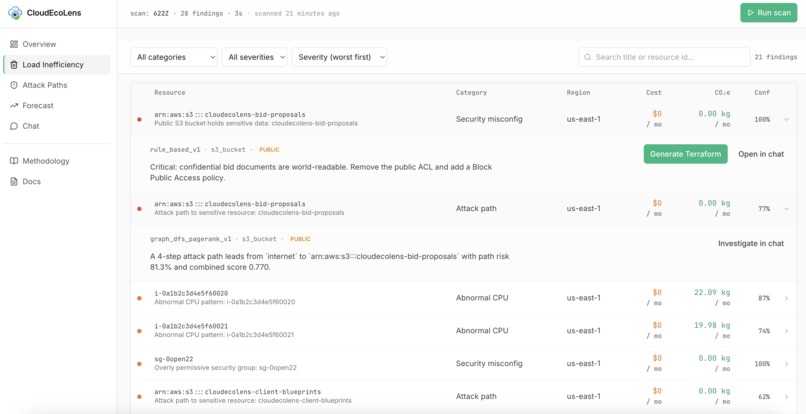Open Chat in sidebar
This screenshot has width=806, height=414.
click(x=57, y=126)
